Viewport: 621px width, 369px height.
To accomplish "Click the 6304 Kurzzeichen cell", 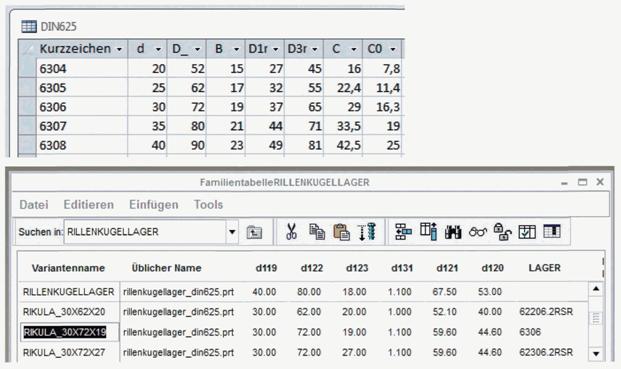I will 82,69.
